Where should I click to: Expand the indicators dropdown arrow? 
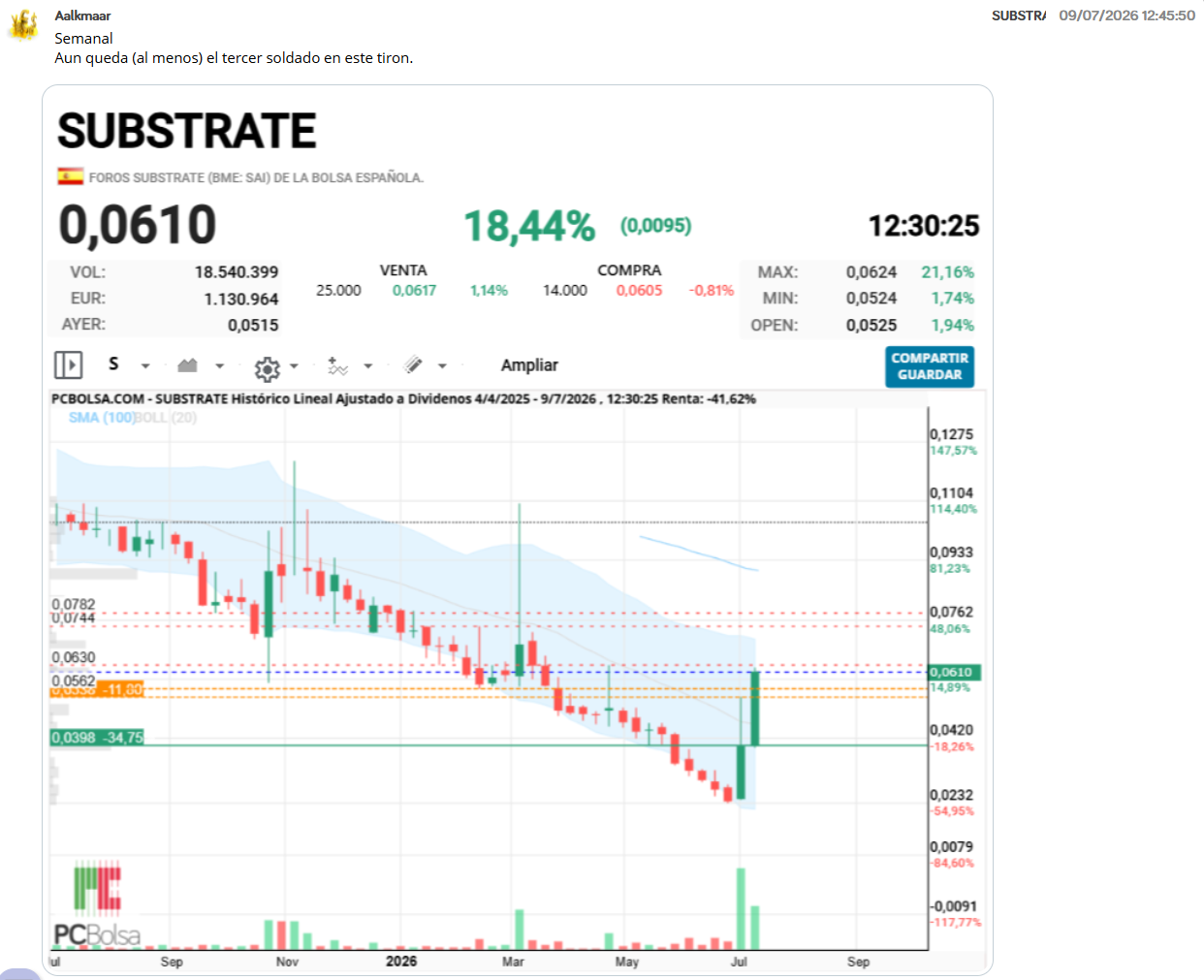click(x=368, y=366)
